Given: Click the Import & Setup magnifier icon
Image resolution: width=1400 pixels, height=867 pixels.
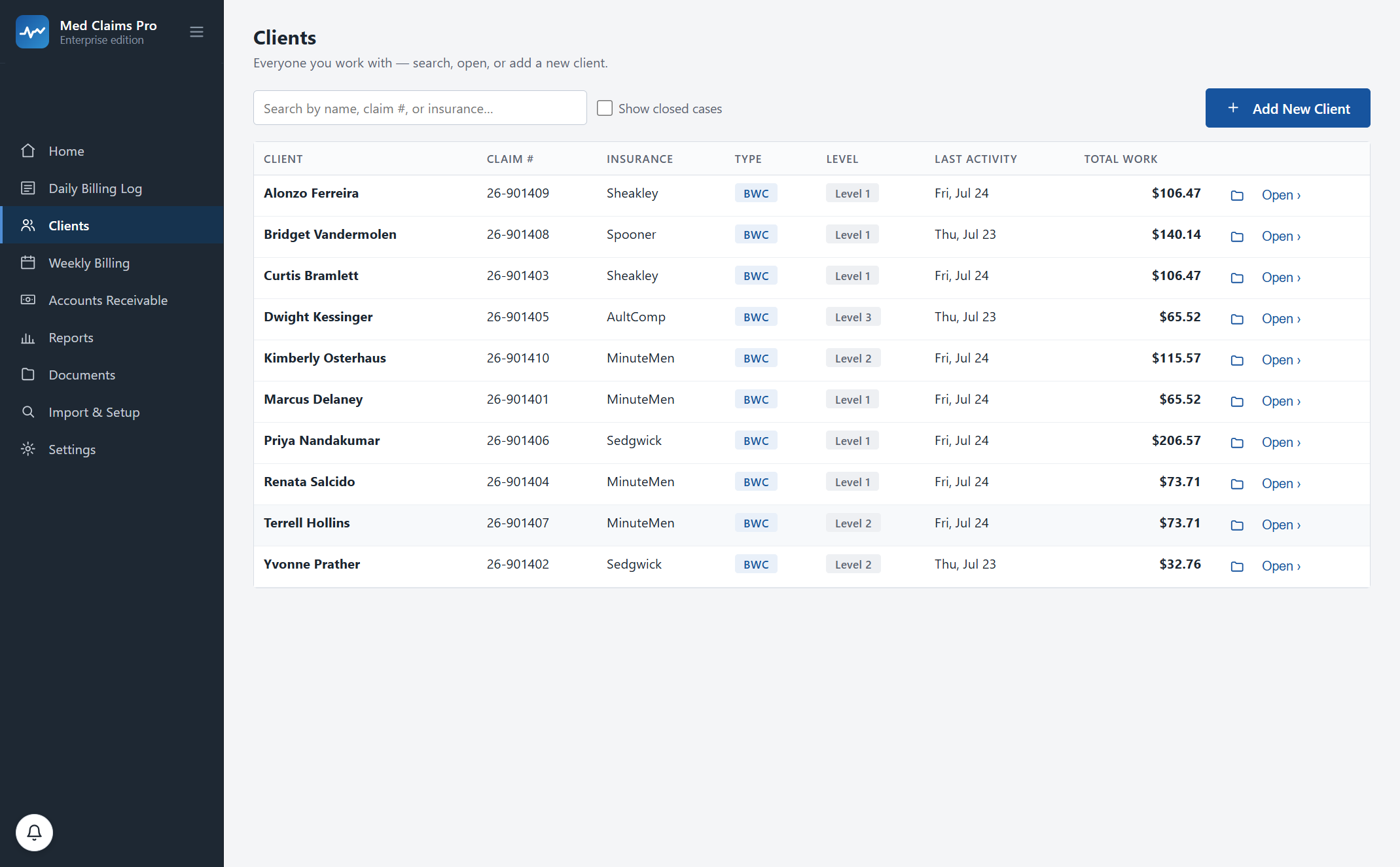Looking at the screenshot, I should (x=27, y=412).
